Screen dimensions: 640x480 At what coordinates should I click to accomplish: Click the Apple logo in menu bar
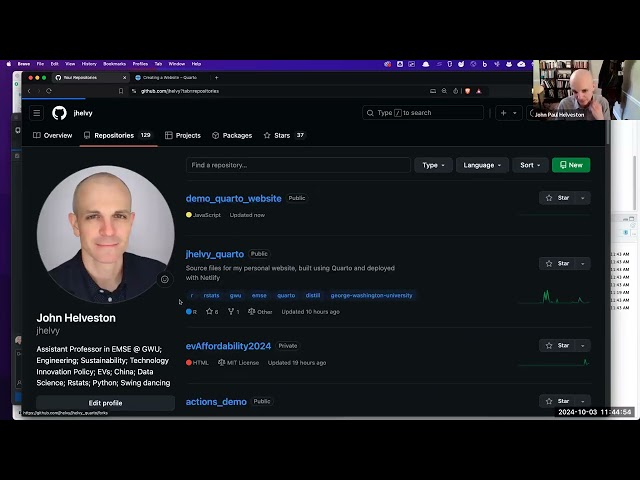(9, 64)
